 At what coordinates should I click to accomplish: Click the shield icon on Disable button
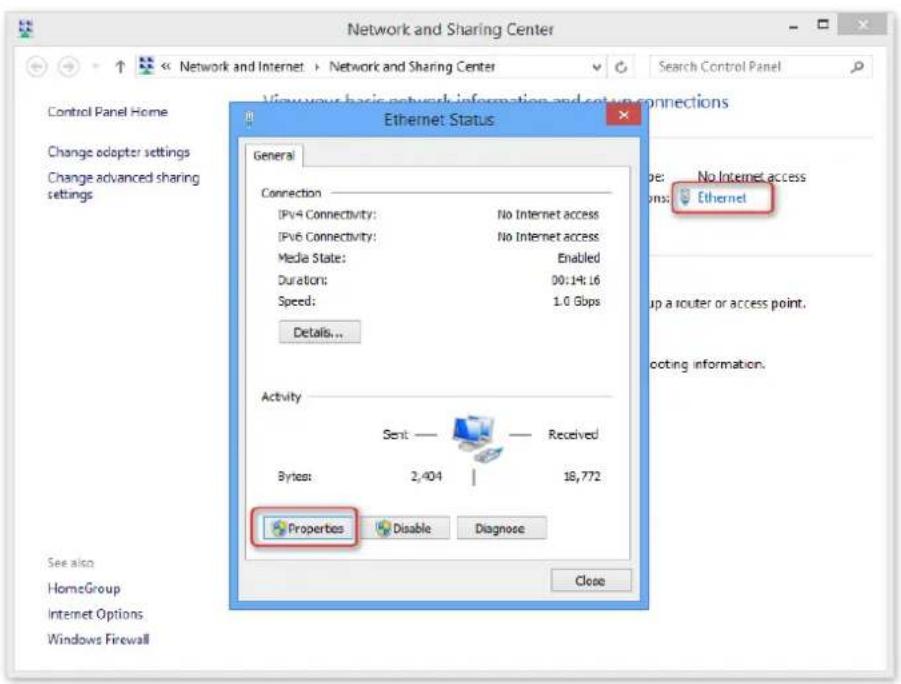click(383, 528)
